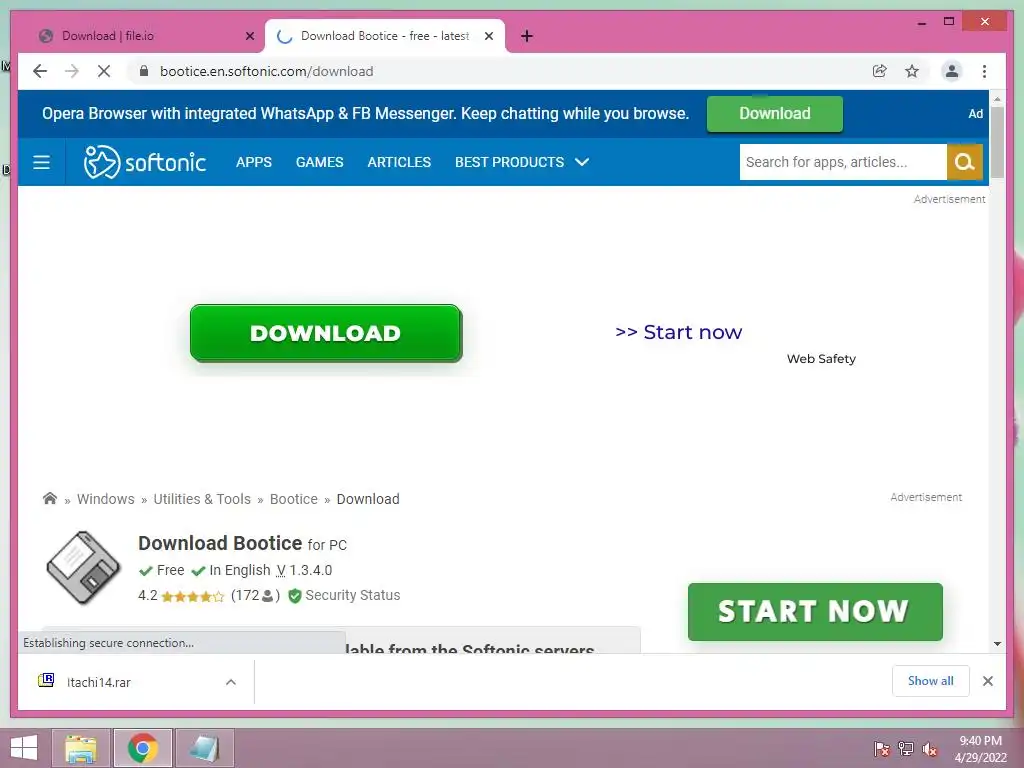Image resolution: width=1024 pixels, height=768 pixels.
Task: Click the green START NOW button
Action: point(815,611)
